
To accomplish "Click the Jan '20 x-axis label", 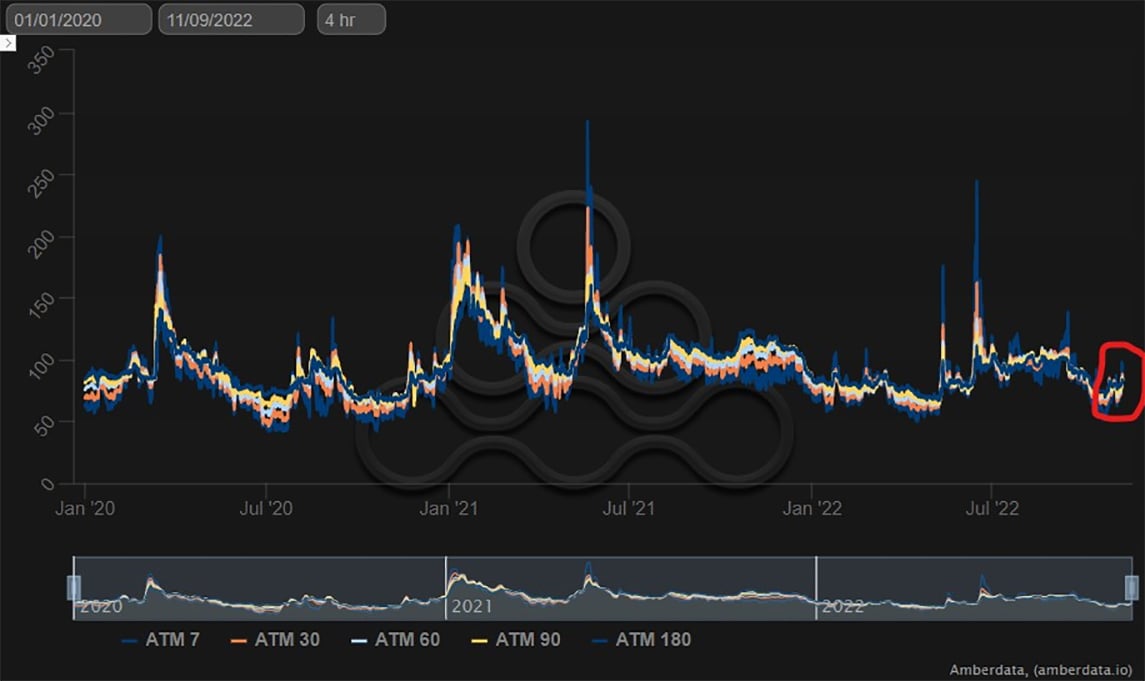I will click(x=85, y=508).
